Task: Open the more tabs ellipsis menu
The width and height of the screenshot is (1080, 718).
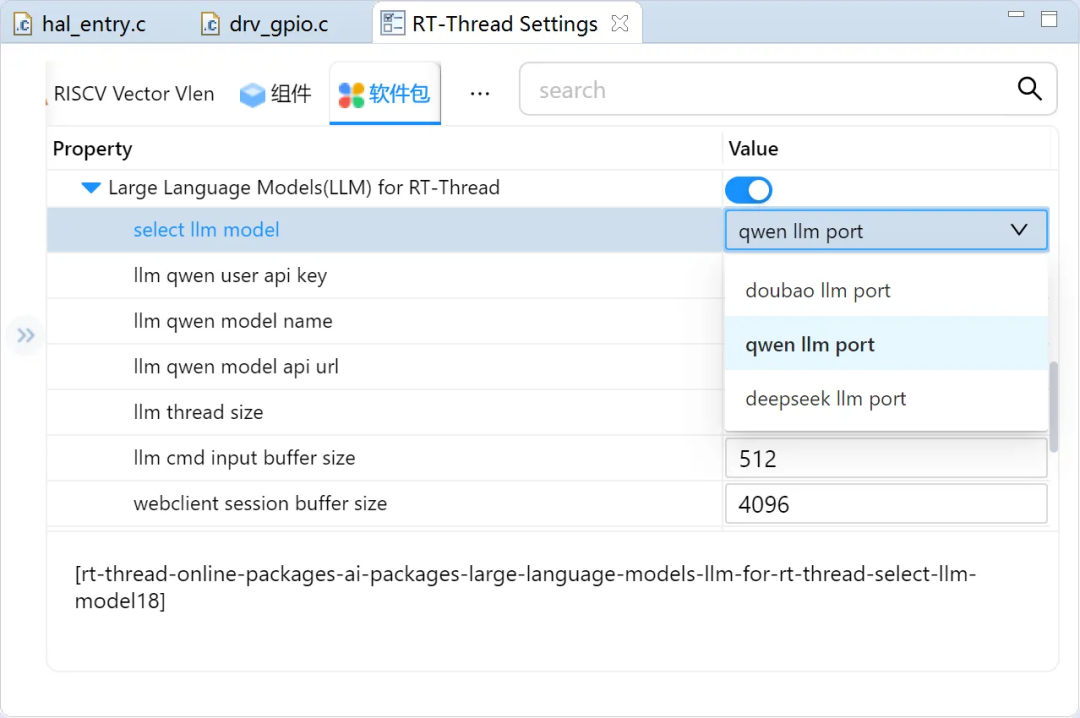Action: pyautogui.click(x=479, y=94)
